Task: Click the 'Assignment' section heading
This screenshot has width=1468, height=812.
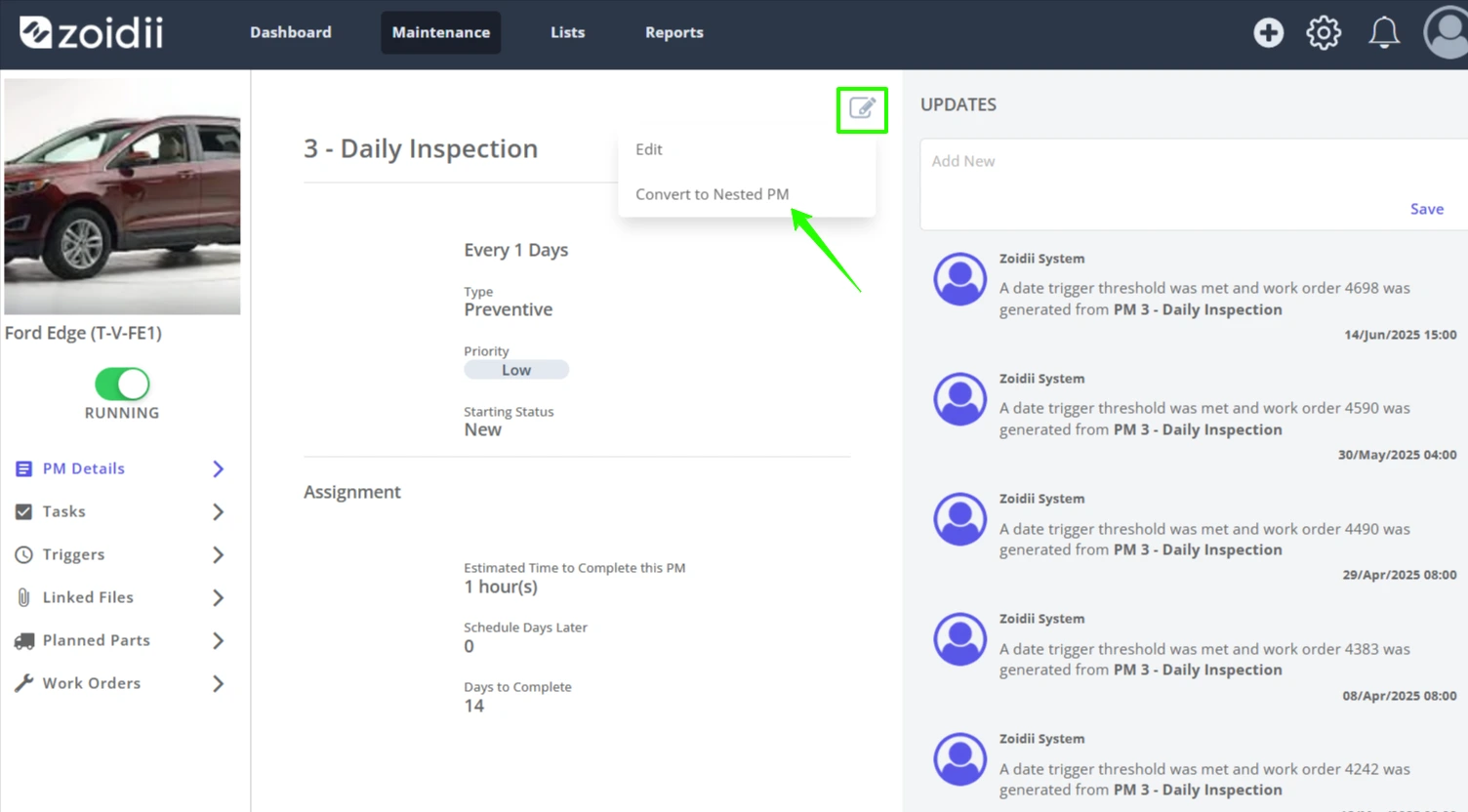Action: click(352, 492)
